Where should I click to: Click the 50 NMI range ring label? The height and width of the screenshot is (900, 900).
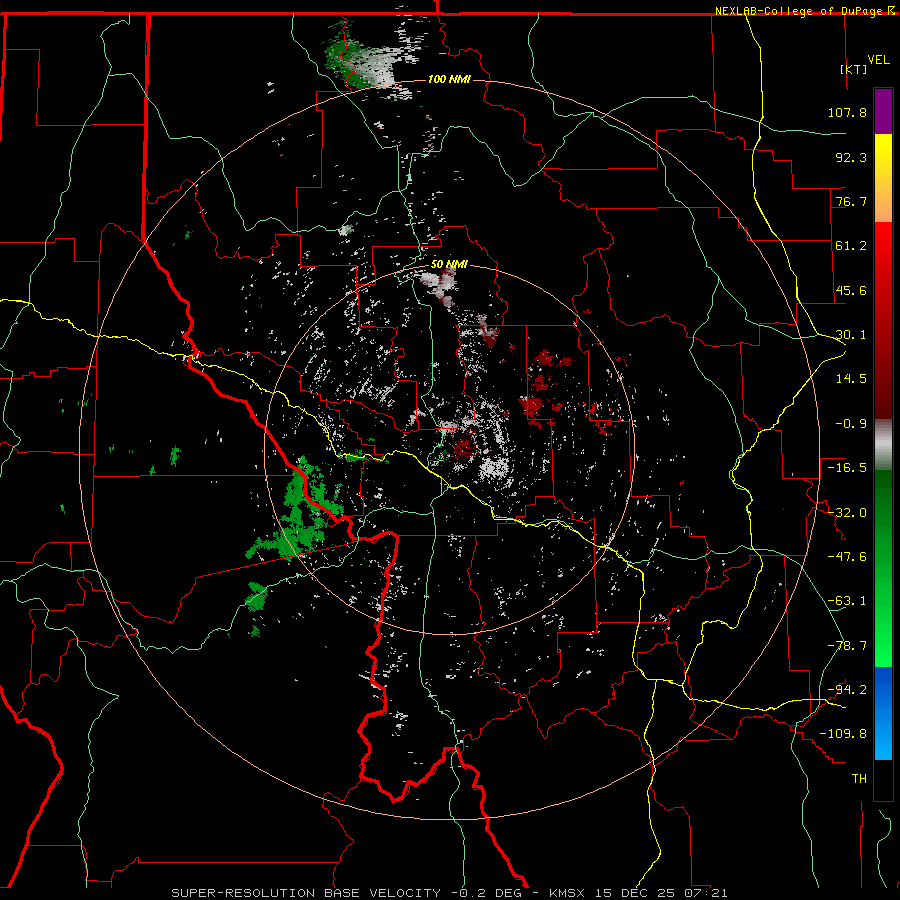[449, 264]
